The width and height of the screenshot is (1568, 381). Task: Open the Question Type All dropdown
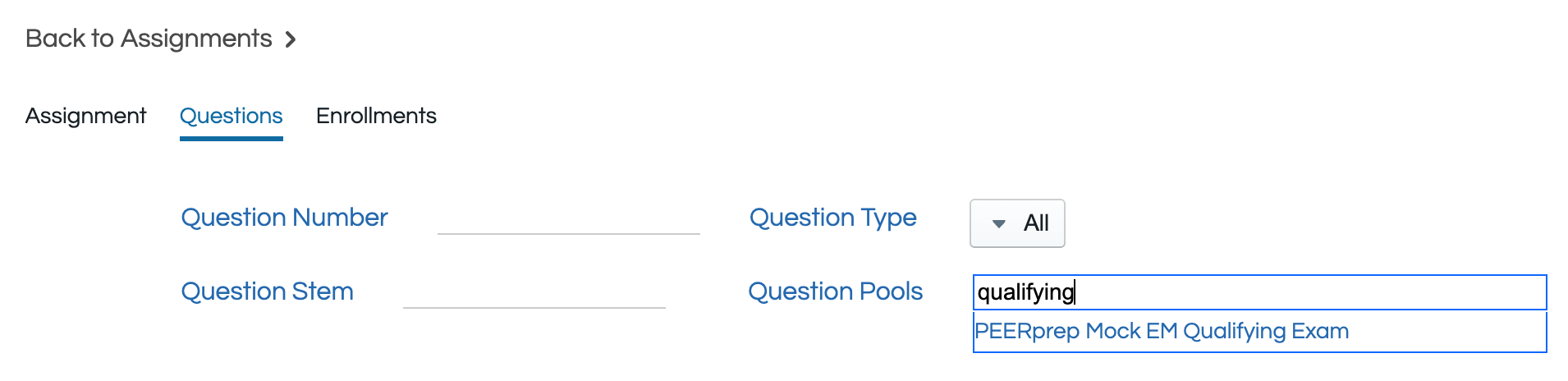click(1017, 223)
